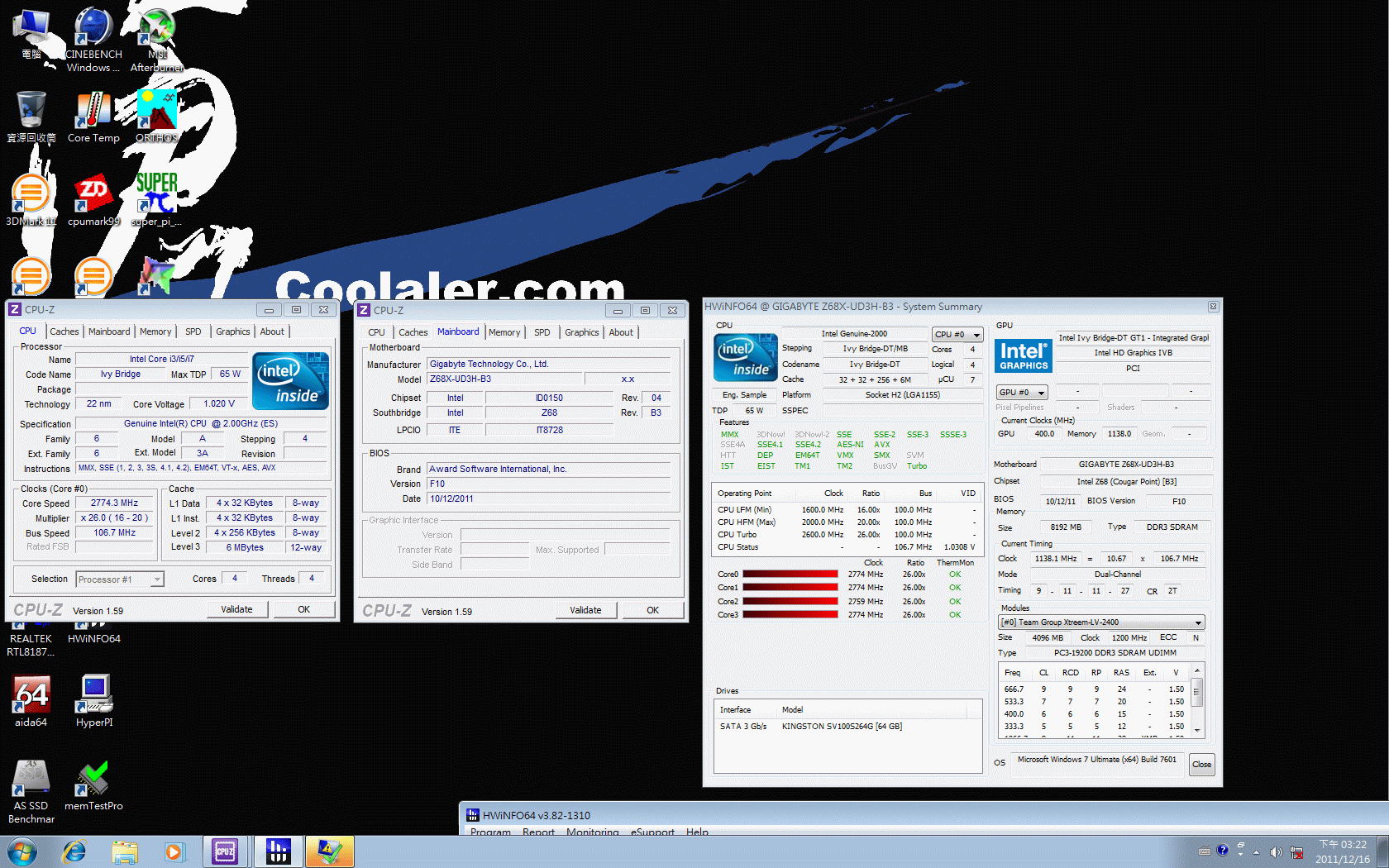Open the Team Group Xtreem-LV-2400 module dropdown
The height and width of the screenshot is (868, 1389).
[1101, 622]
